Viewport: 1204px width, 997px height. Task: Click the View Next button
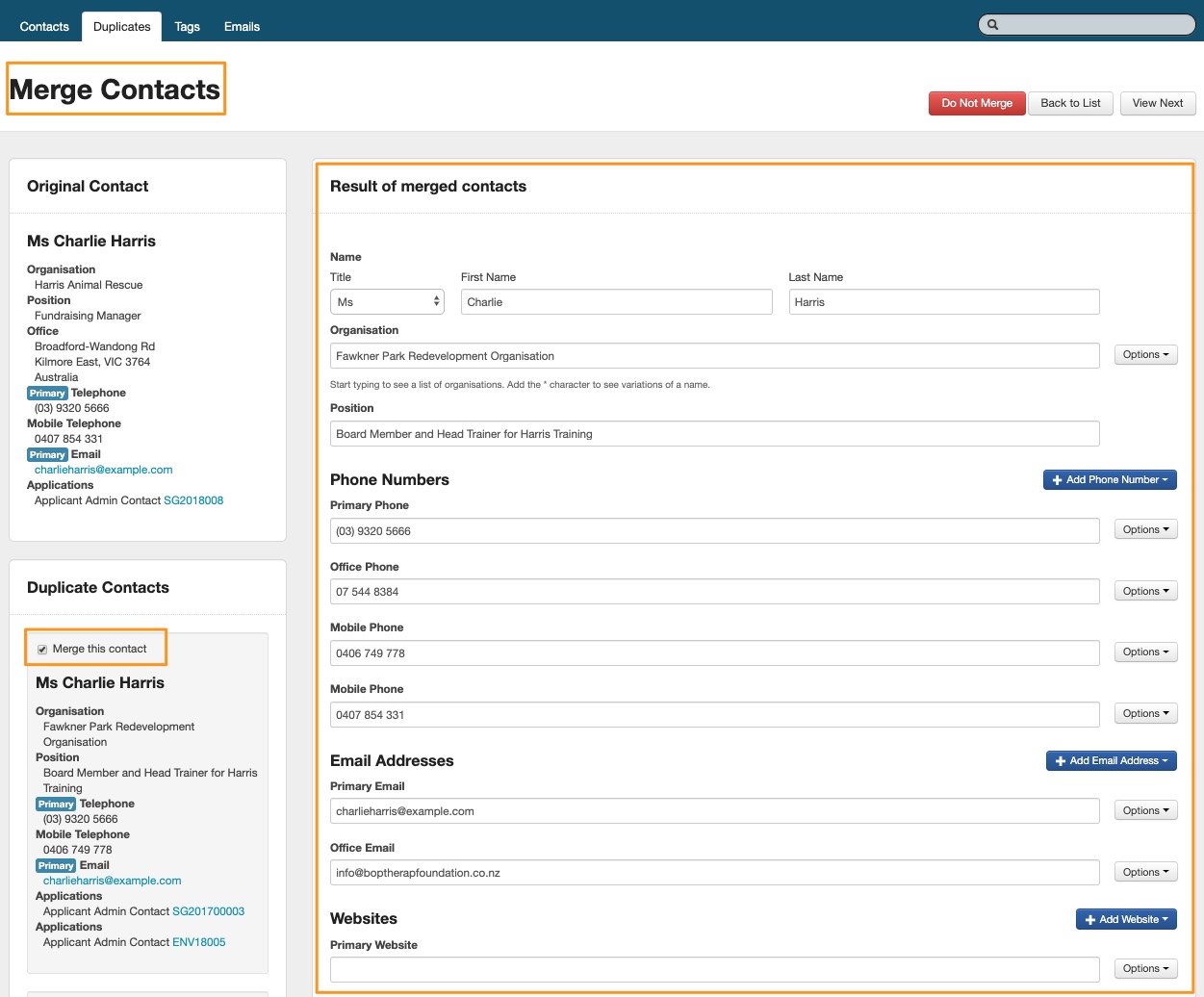1157,104
